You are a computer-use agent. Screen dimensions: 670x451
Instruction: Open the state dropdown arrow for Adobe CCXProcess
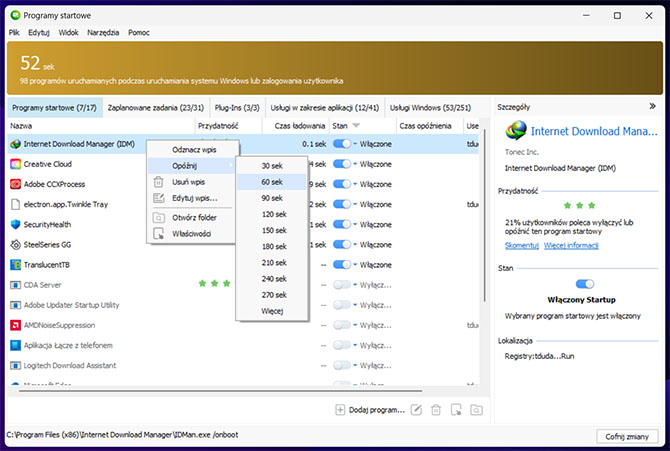[x=355, y=184]
